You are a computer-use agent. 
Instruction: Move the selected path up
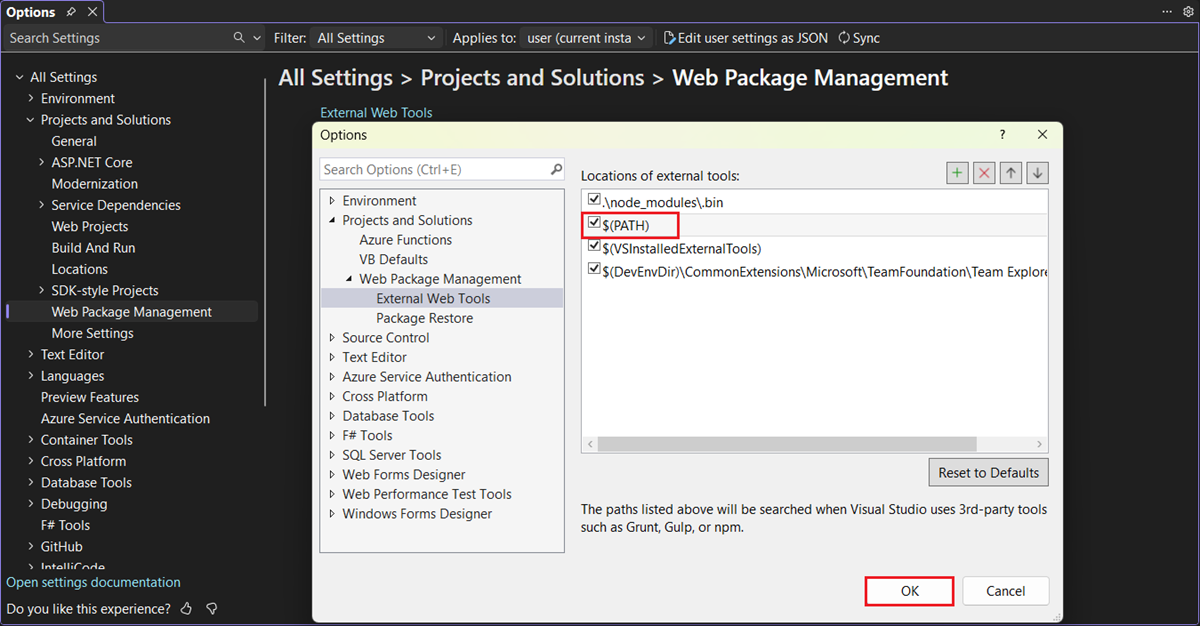point(1010,172)
